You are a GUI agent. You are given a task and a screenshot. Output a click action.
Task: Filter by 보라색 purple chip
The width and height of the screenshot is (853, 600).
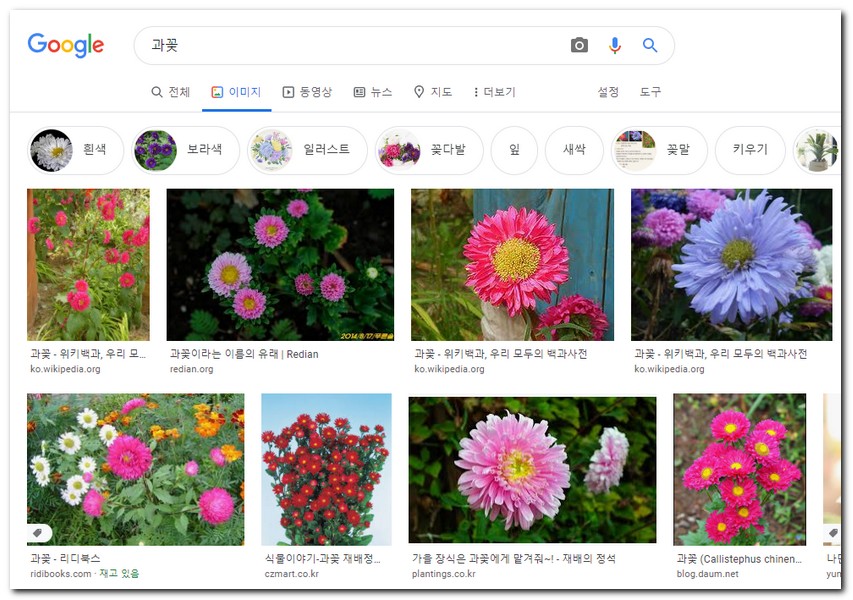coord(186,150)
